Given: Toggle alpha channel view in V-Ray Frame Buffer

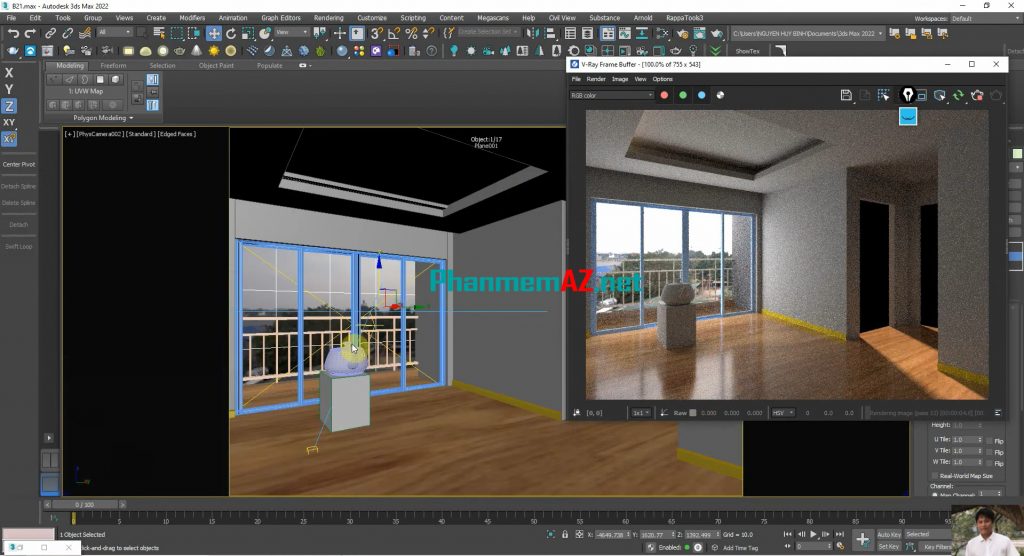Looking at the screenshot, I should (720, 95).
